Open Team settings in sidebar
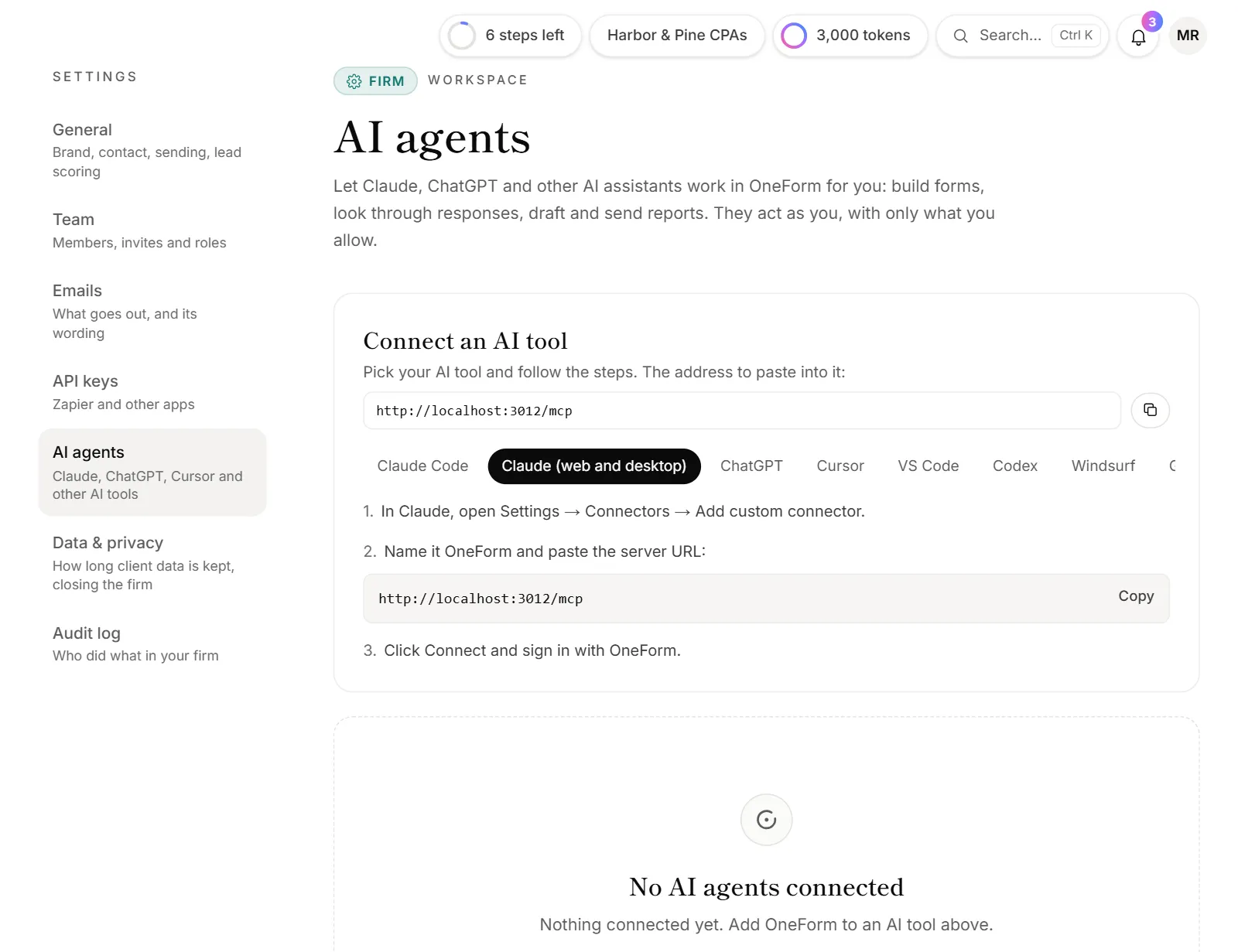Viewport: 1238px width, 952px height. click(152, 230)
